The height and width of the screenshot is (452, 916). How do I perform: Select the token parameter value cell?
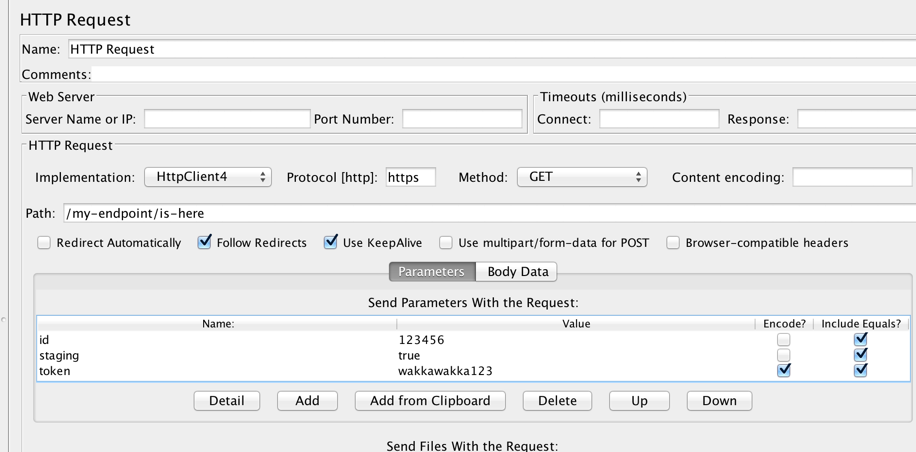(x=575, y=371)
